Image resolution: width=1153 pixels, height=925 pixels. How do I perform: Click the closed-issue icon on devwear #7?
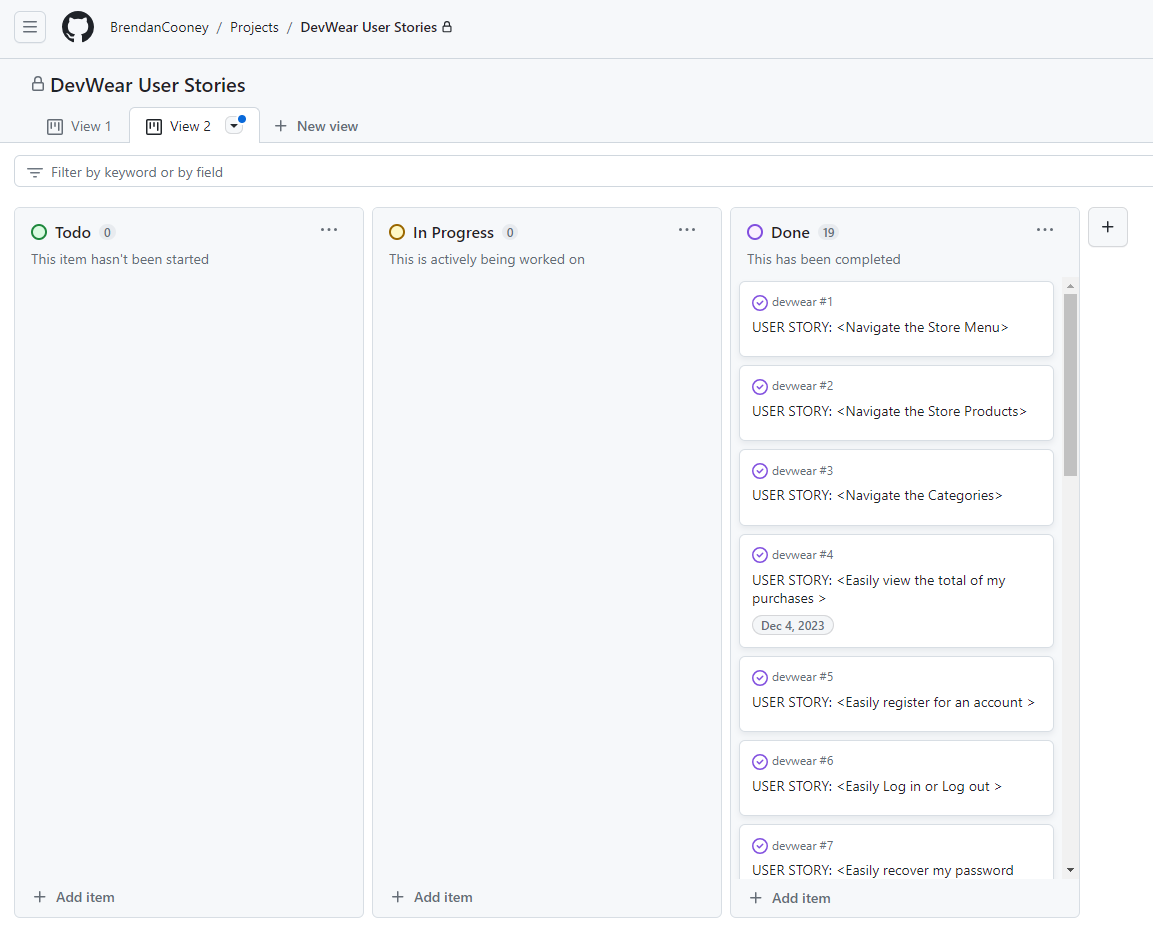tap(760, 846)
